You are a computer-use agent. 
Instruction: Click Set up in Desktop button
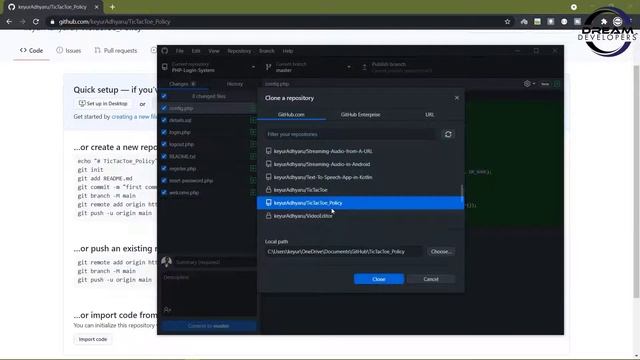pyautogui.click(x=103, y=104)
